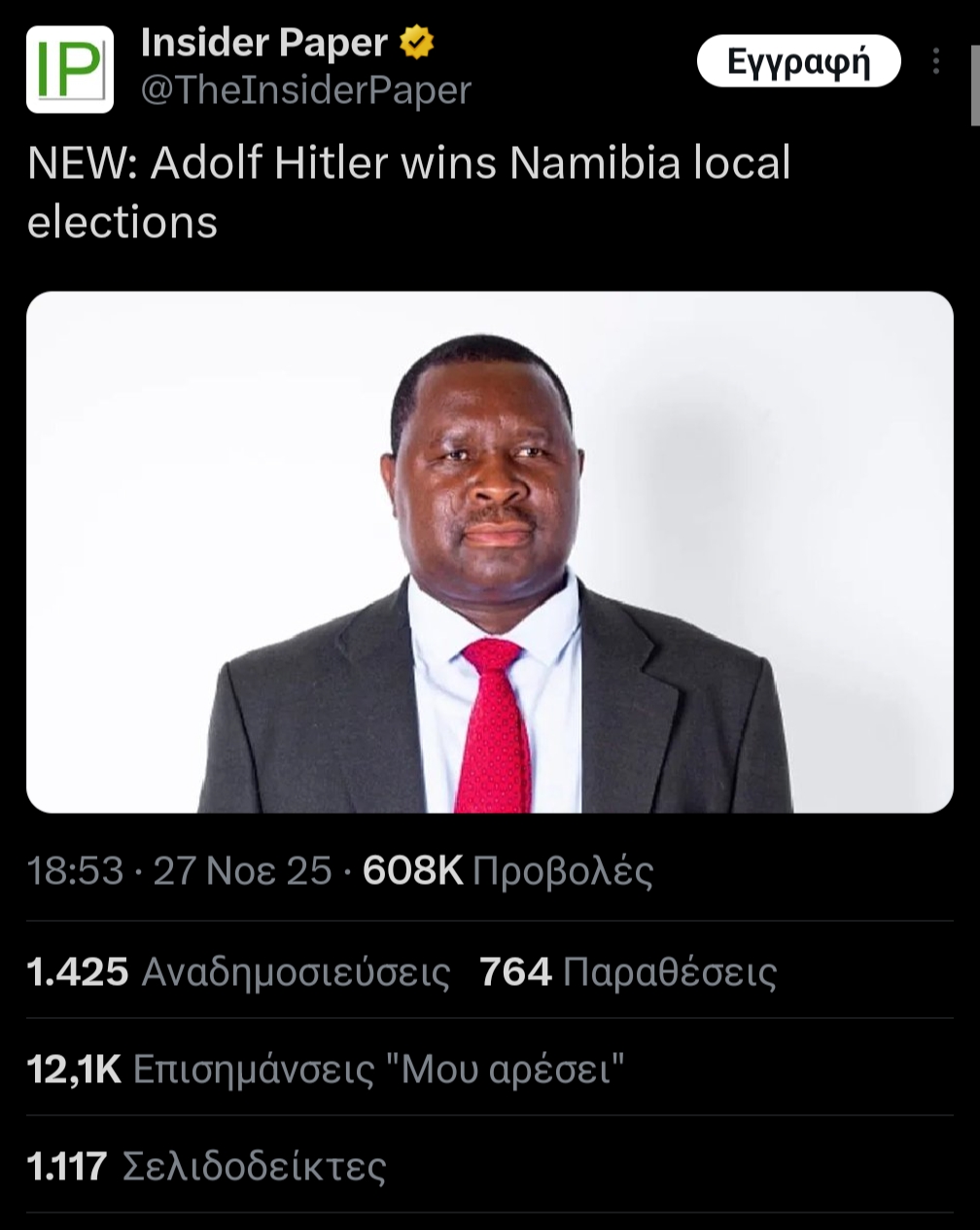Screen dimensions: 980x1230
Task: Open the Insider Paper display name
Action: (x=263, y=43)
